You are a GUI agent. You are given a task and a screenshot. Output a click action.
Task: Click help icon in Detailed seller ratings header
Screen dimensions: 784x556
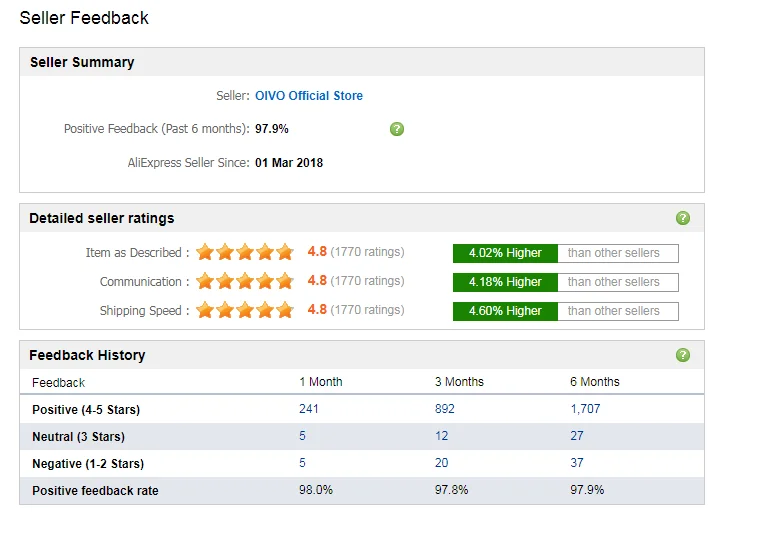[682, 218]
